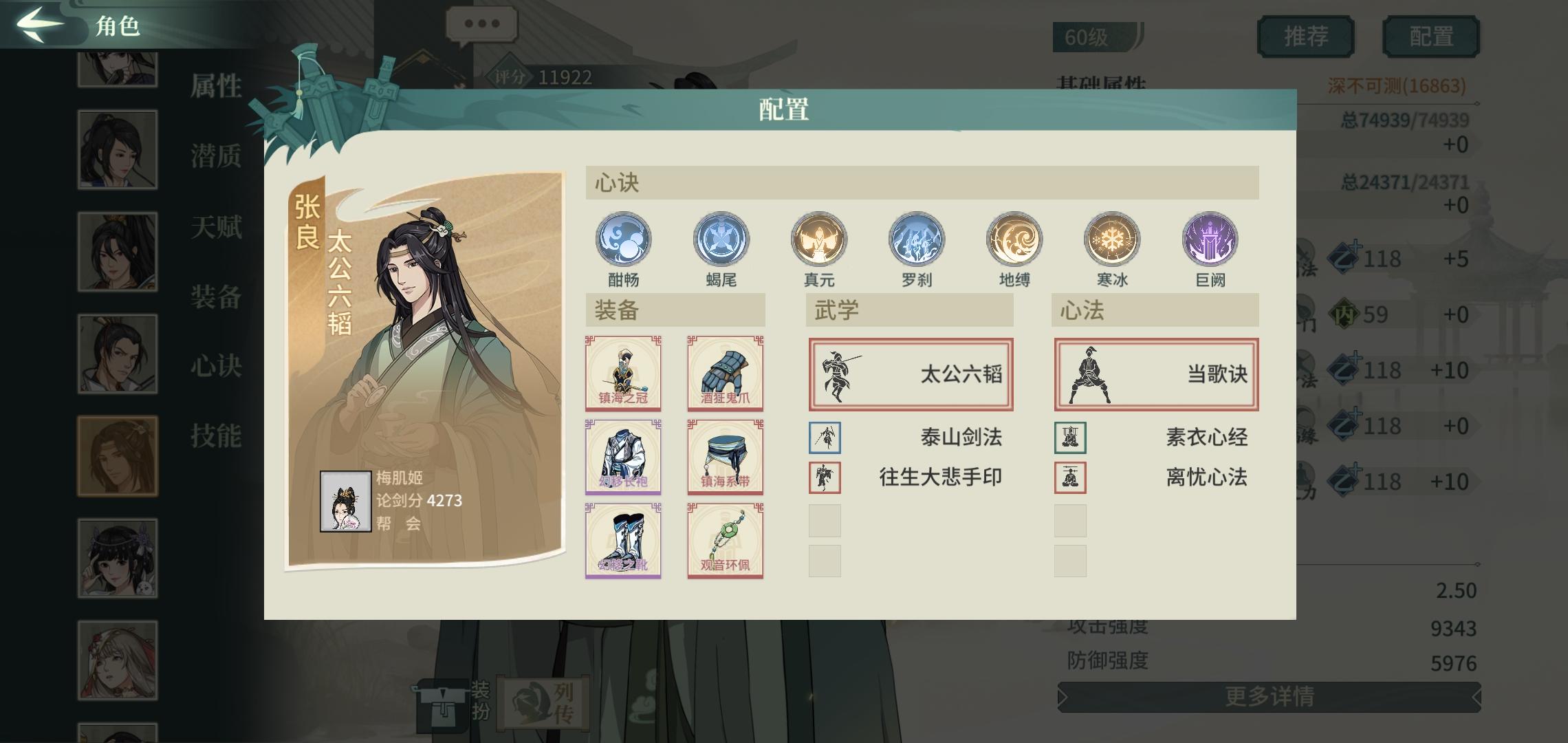Select the 酣畅 heart-formula icon
Viewport: 1568px width, 743px height.
[623, 239]
